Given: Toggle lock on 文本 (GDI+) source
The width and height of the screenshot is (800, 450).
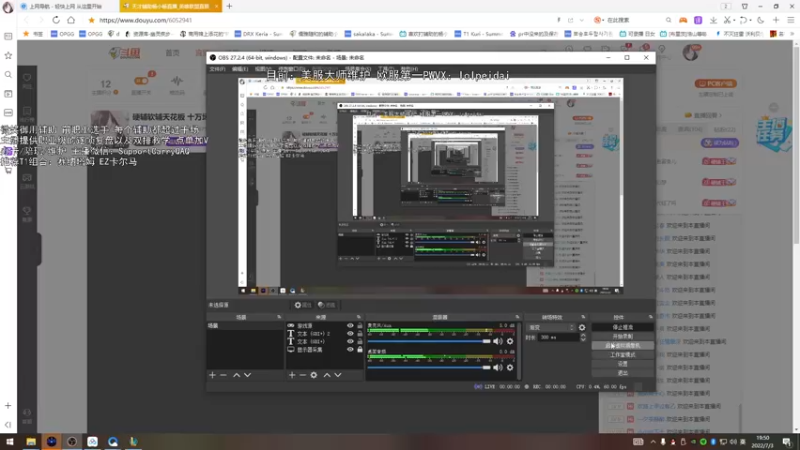Looking at the screenshot, I should 360,341.
